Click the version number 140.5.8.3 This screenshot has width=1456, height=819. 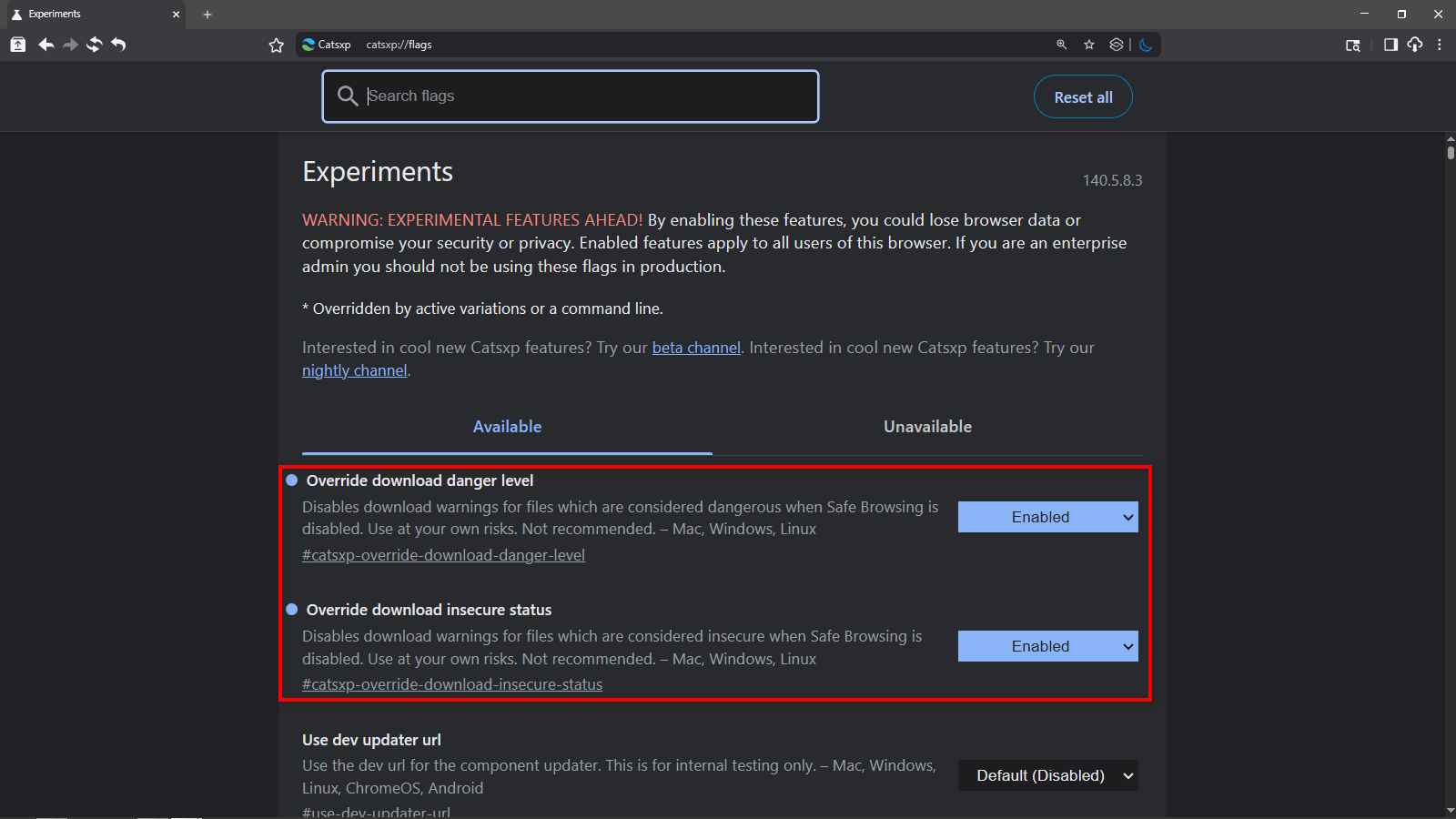pyautogui.click(x=1112, y=180)
